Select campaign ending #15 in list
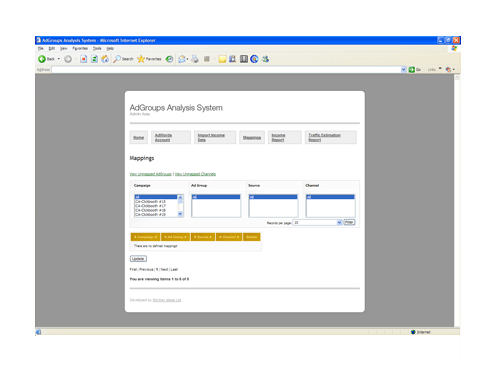500x375 pixels. click(156, 202)
